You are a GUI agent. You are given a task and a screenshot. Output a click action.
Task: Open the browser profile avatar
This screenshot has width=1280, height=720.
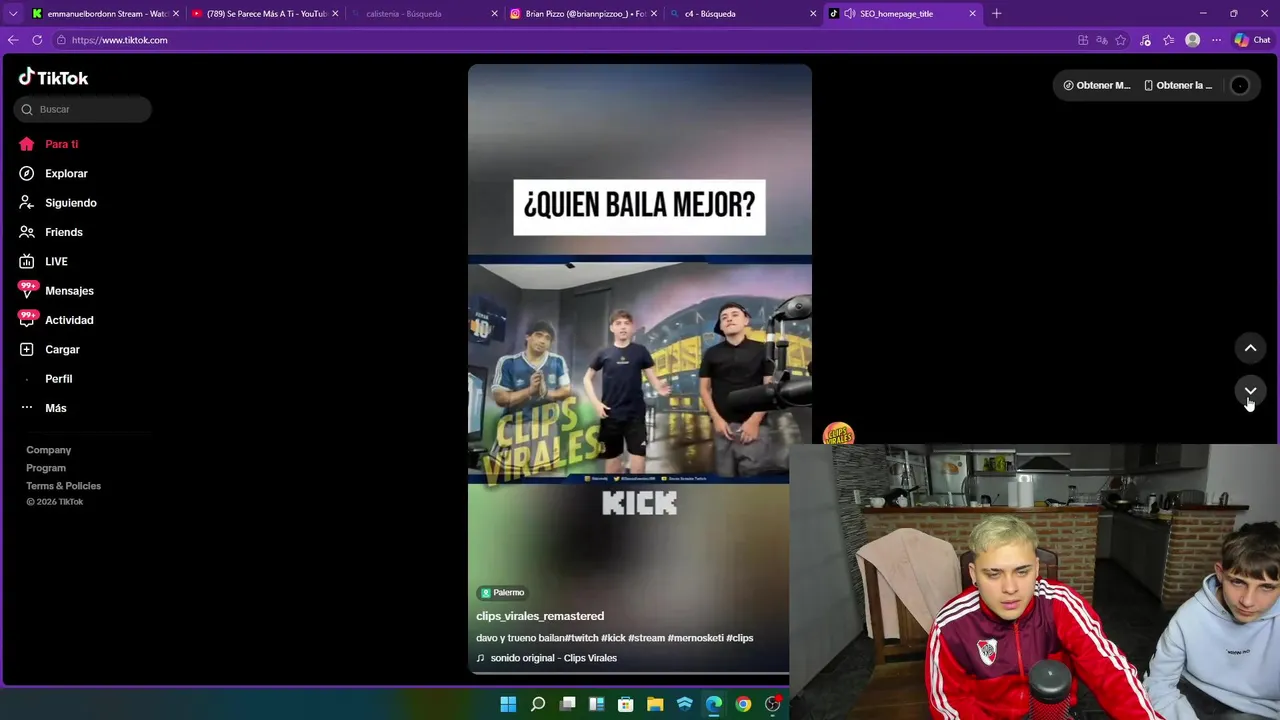(x=1192, y=40)
